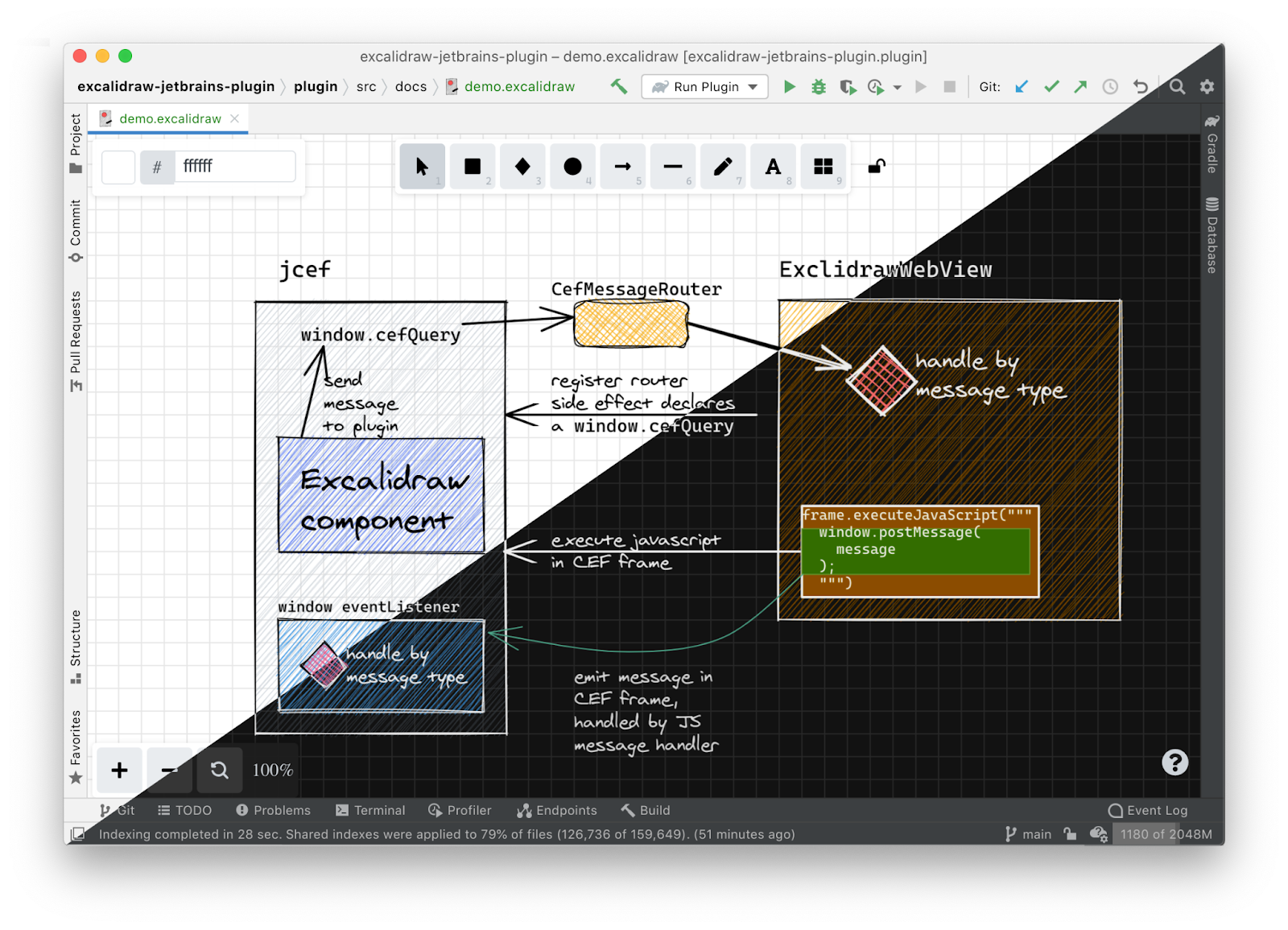Click the zoom in plus button
Screen dimensions: 1288x930
pos(119,771)
